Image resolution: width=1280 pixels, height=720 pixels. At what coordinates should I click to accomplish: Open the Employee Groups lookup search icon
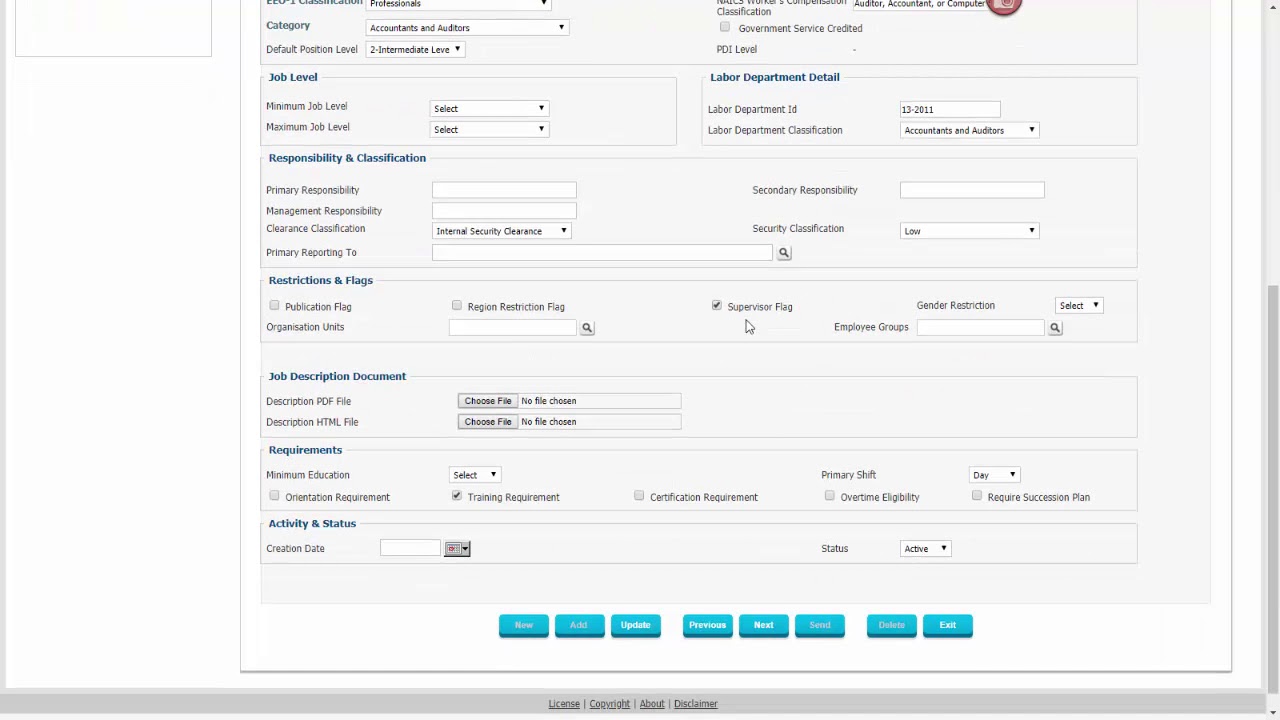click(x=1055, y=328)
